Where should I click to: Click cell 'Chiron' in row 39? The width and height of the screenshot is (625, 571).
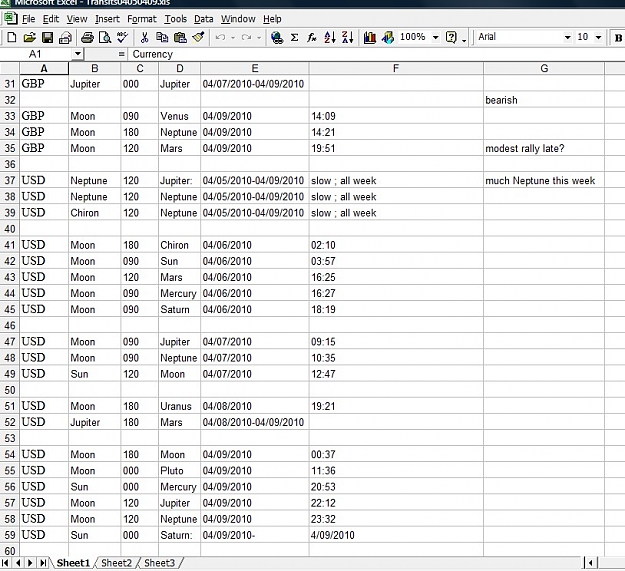[x=94, y=212]
